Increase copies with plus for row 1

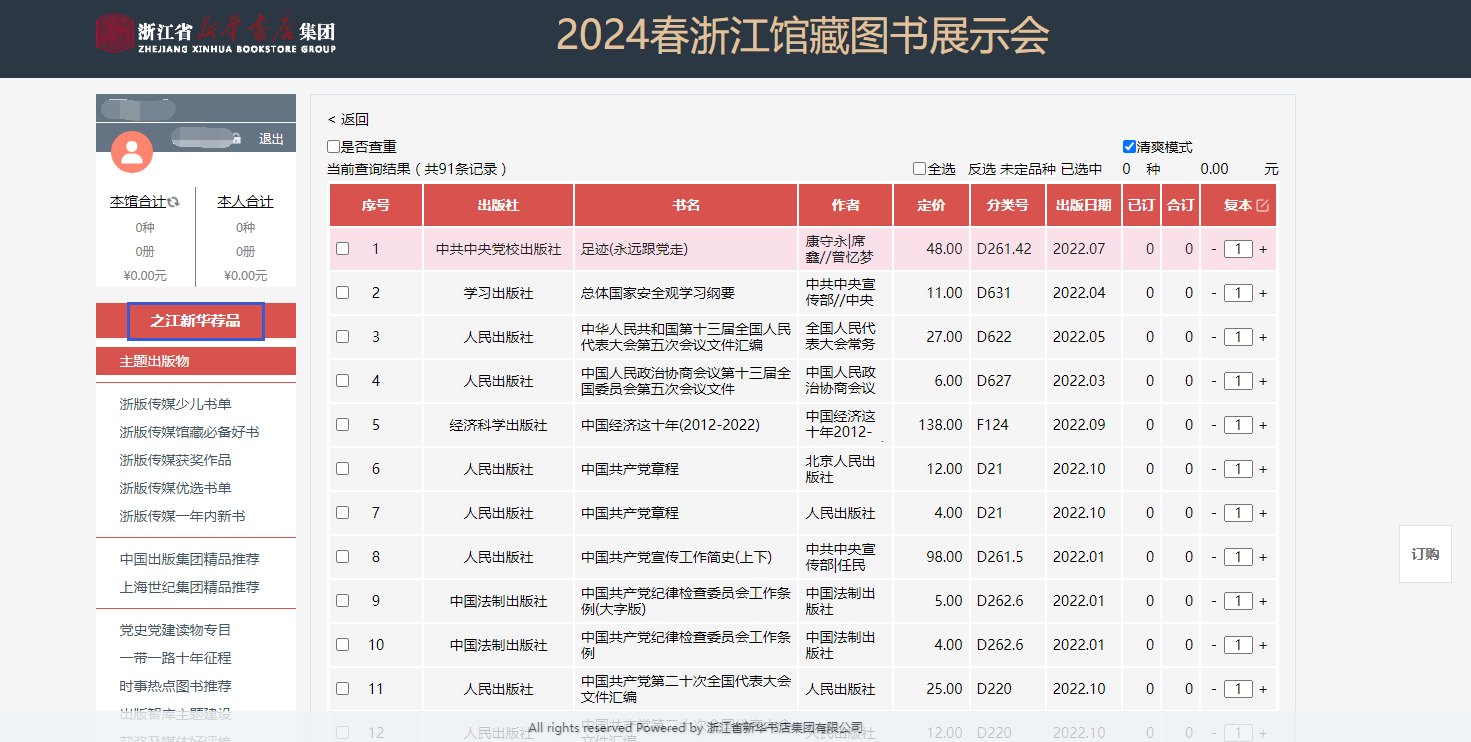coord(1263,249)
